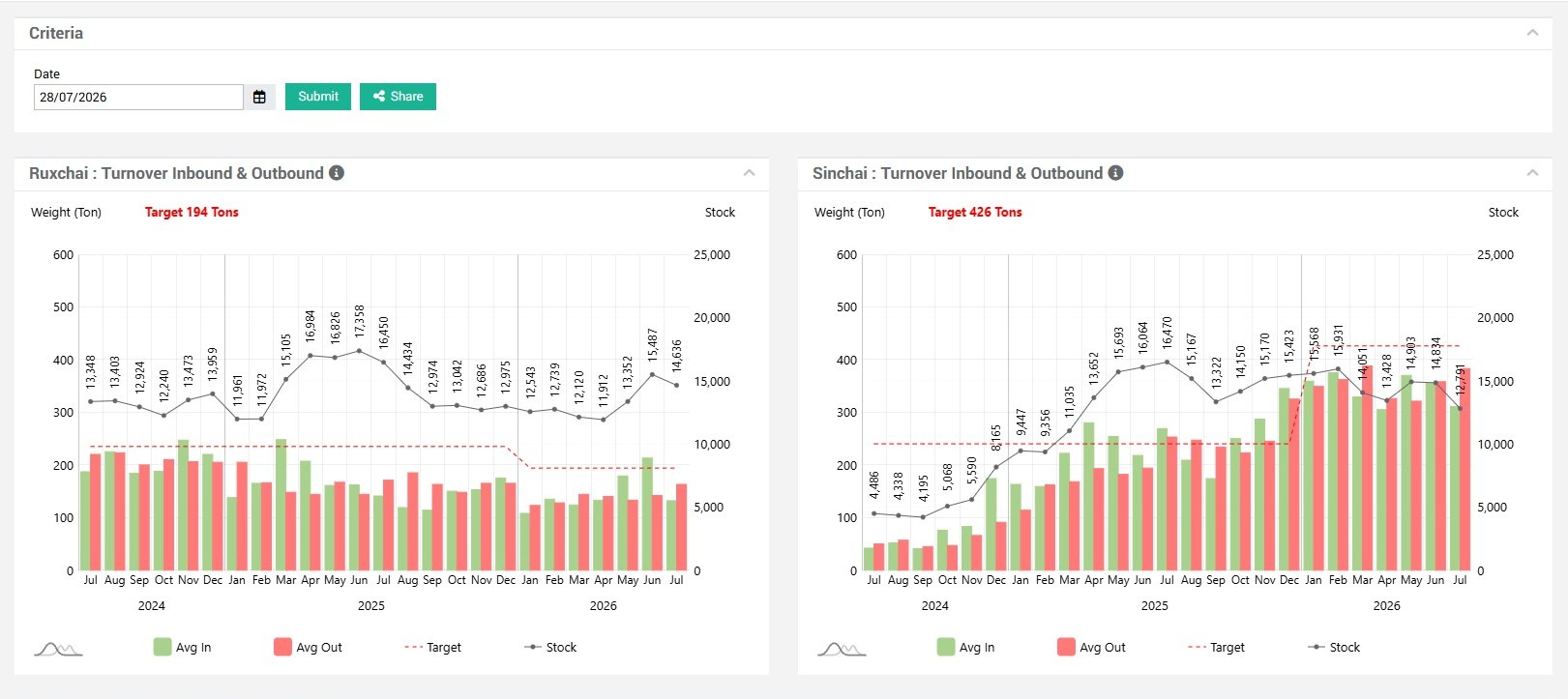Viewport: 1568px width, 699px height.
Task: Open the calendar date picker icon
Action: coord(259,97)
